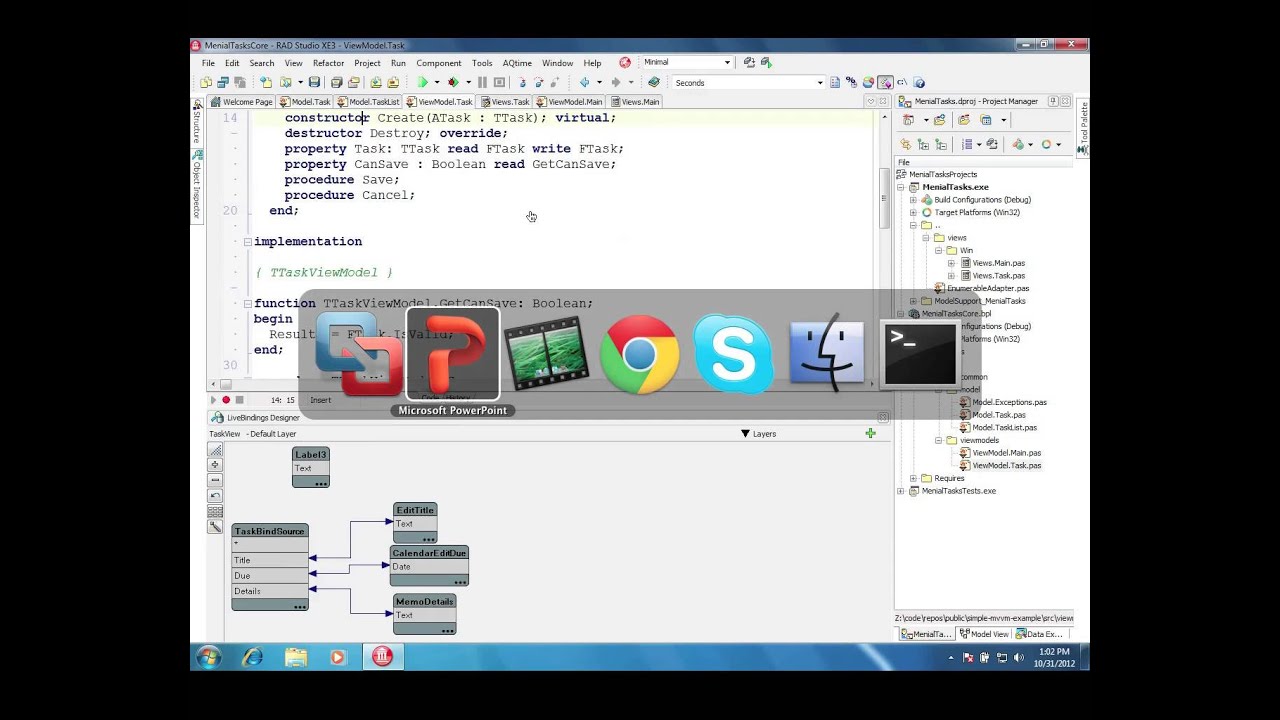Screen dimensions: 1280x720
Task: Open the Seconds combo box dropdown
Action: coord(820,83)
